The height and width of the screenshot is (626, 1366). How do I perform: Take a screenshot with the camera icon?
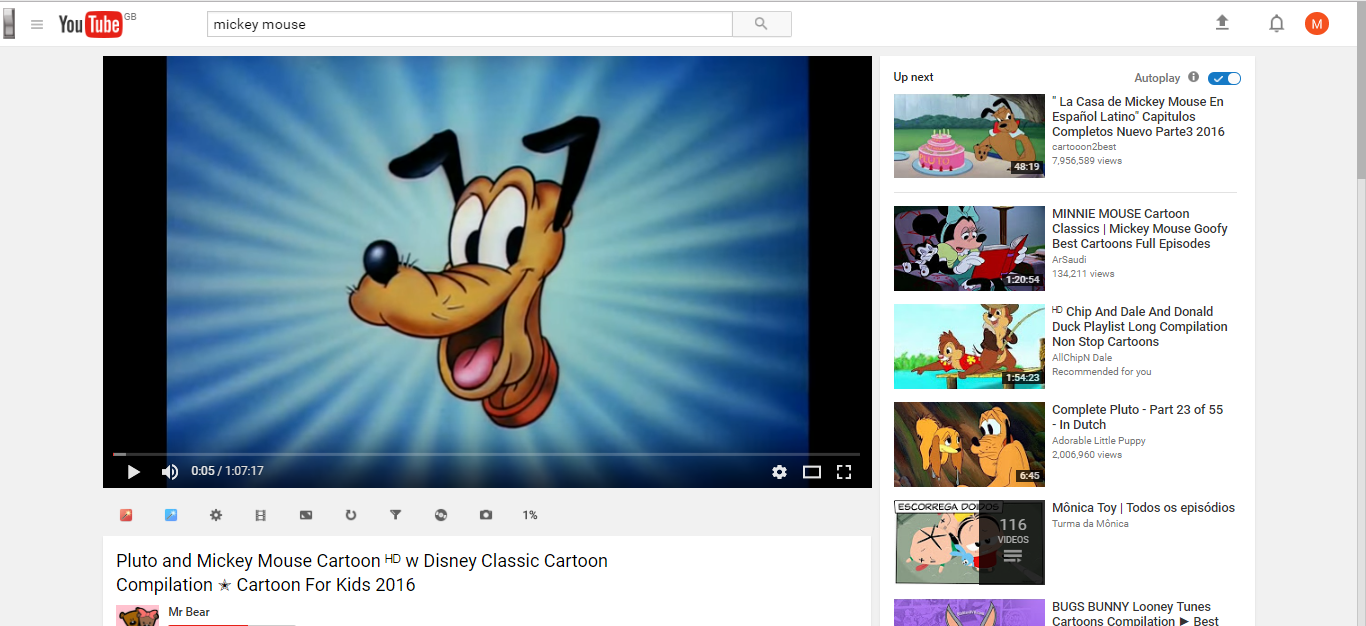click(486, 515)
